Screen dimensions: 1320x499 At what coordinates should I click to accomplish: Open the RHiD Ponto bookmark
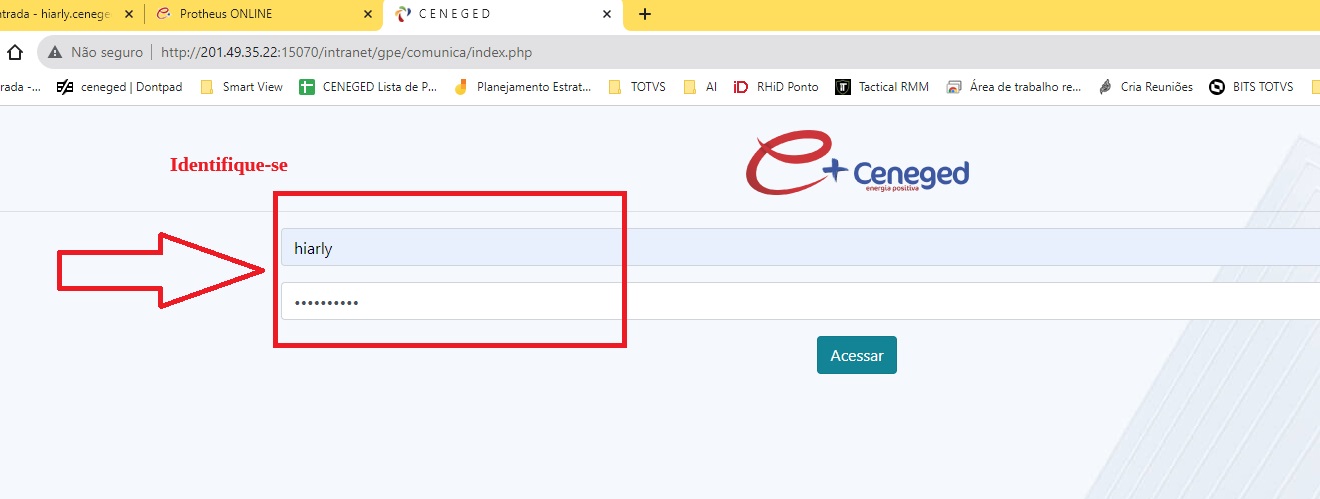(776, 87)
